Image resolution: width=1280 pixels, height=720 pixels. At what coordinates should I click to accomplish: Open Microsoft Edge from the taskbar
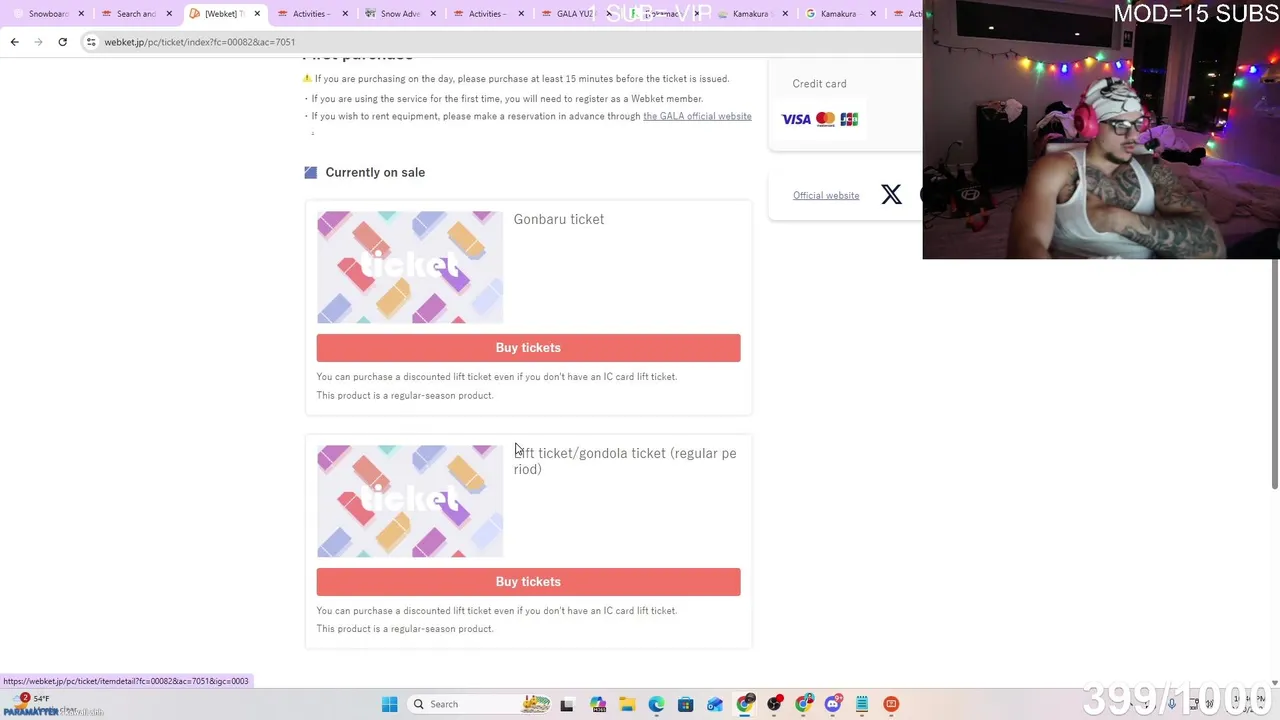(x=656, y=704)
